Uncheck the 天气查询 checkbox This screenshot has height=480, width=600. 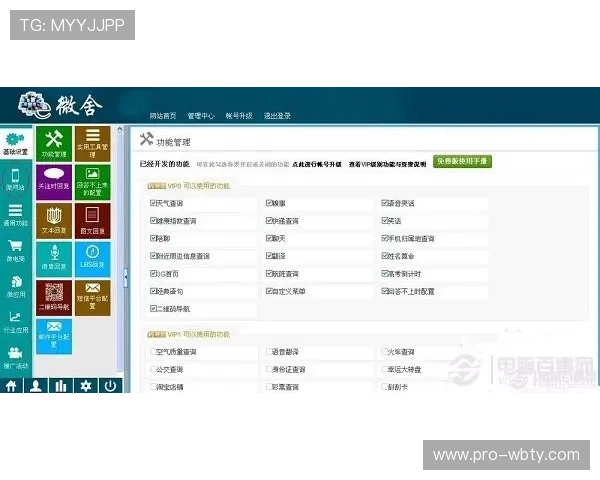pyautogui.click(x=153, y=203)
